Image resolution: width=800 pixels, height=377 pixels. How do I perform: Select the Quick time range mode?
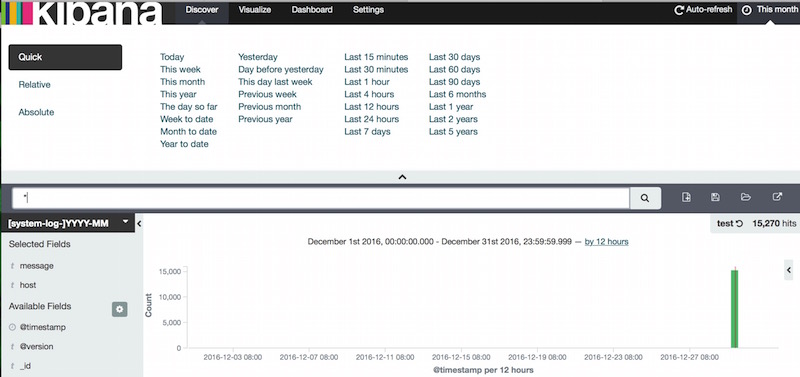(65, 57)
